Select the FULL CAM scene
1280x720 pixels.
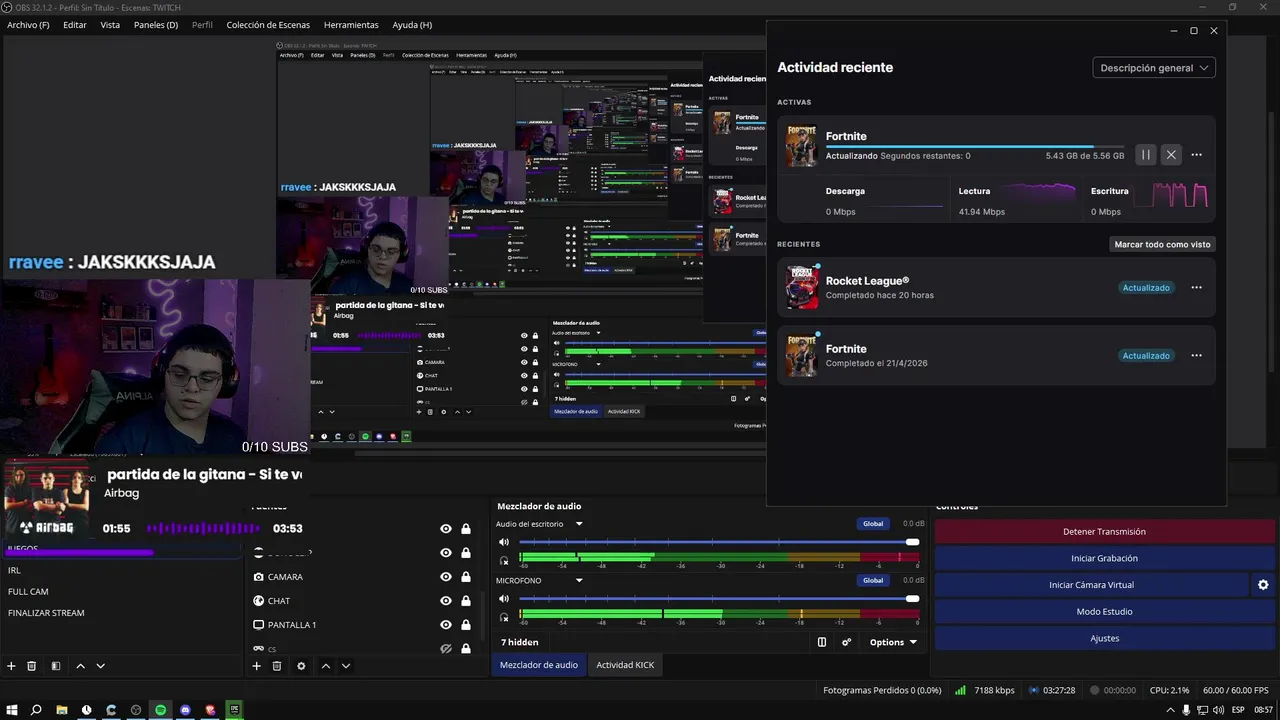pos(28,592)
